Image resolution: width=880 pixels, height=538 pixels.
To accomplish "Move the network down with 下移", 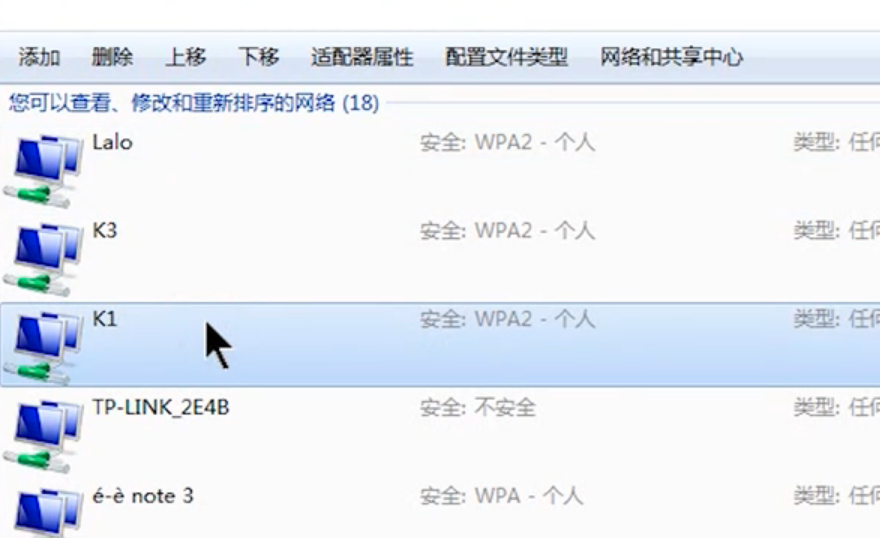I will tap(259, 57).
